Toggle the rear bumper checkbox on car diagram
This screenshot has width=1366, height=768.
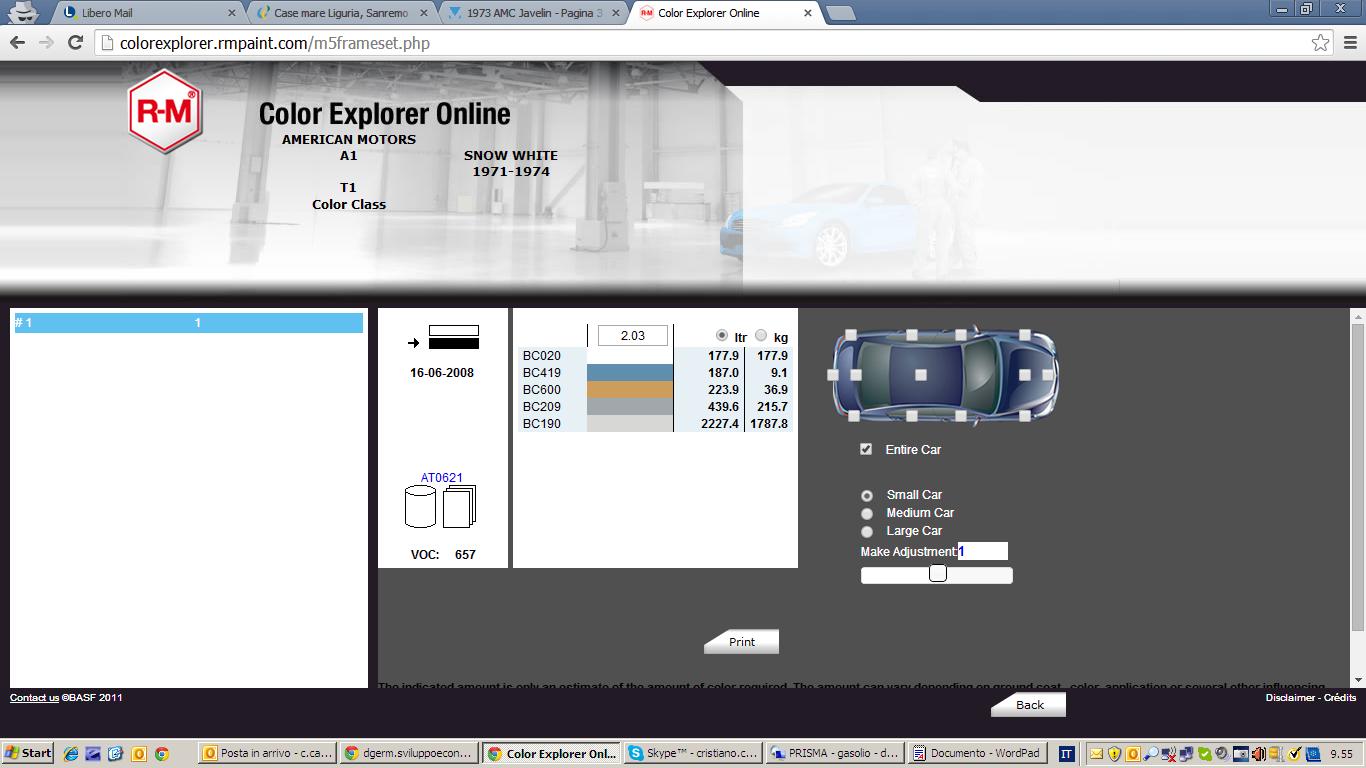833,375
